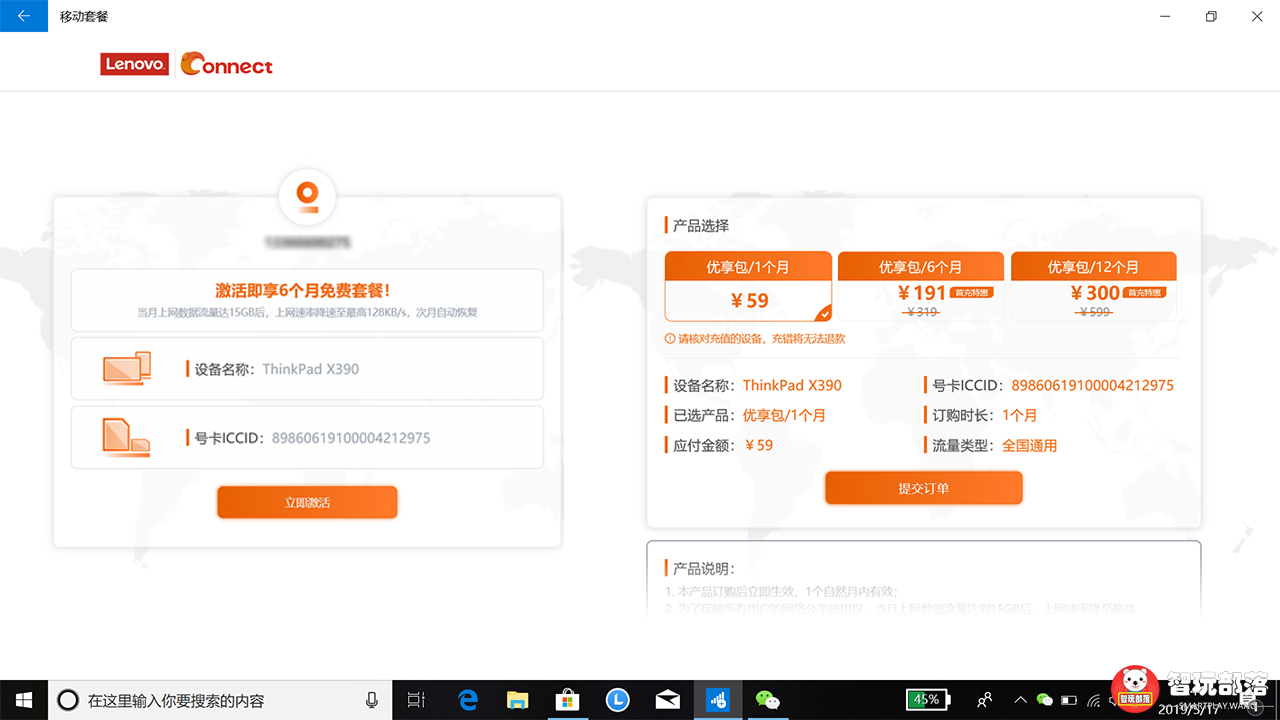Click the 设备名称 label in order summary
The width and height of the screenshot is (1280, 720).
click(704, 385)
